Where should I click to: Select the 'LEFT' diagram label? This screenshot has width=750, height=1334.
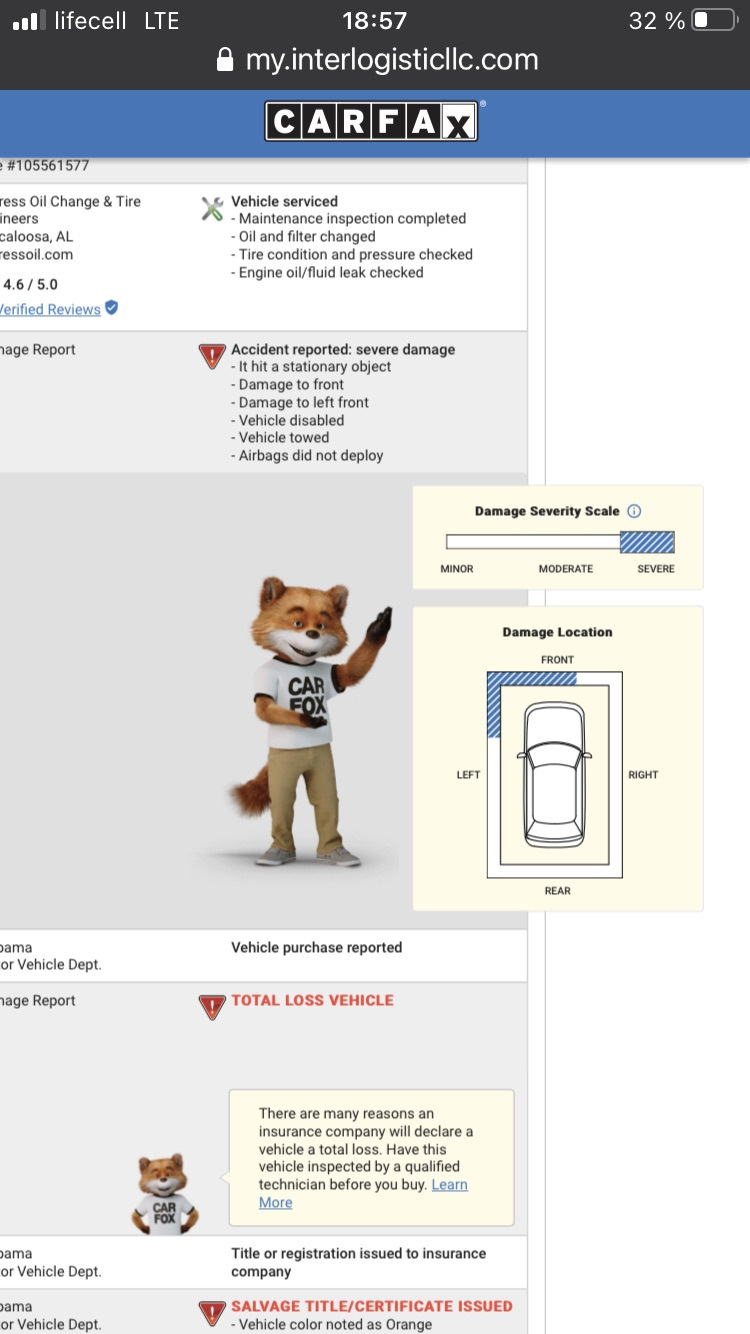pyautogui.click(x=468, y=775)
